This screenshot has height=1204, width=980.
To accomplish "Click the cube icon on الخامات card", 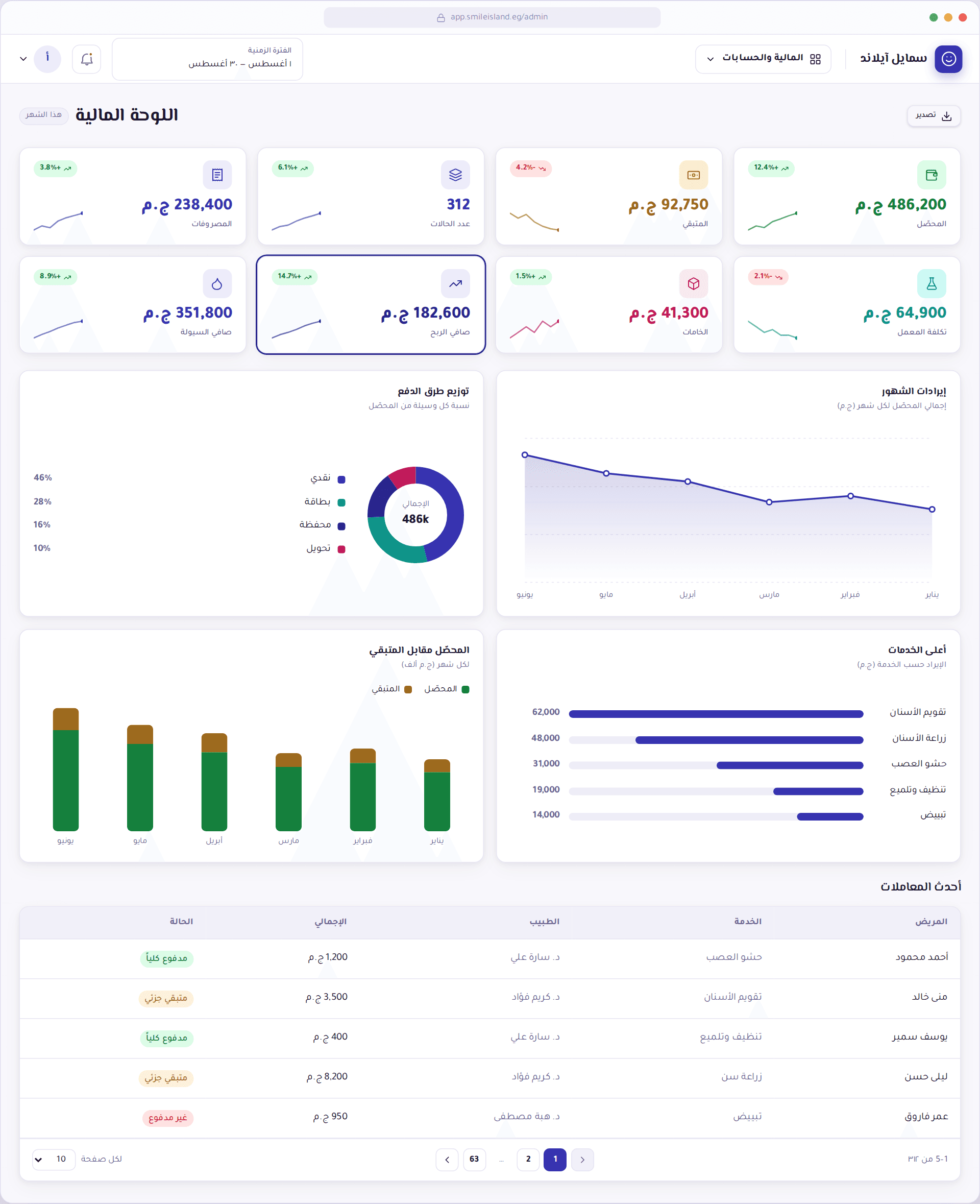I will pyautogui.click(x=693, y=283).
